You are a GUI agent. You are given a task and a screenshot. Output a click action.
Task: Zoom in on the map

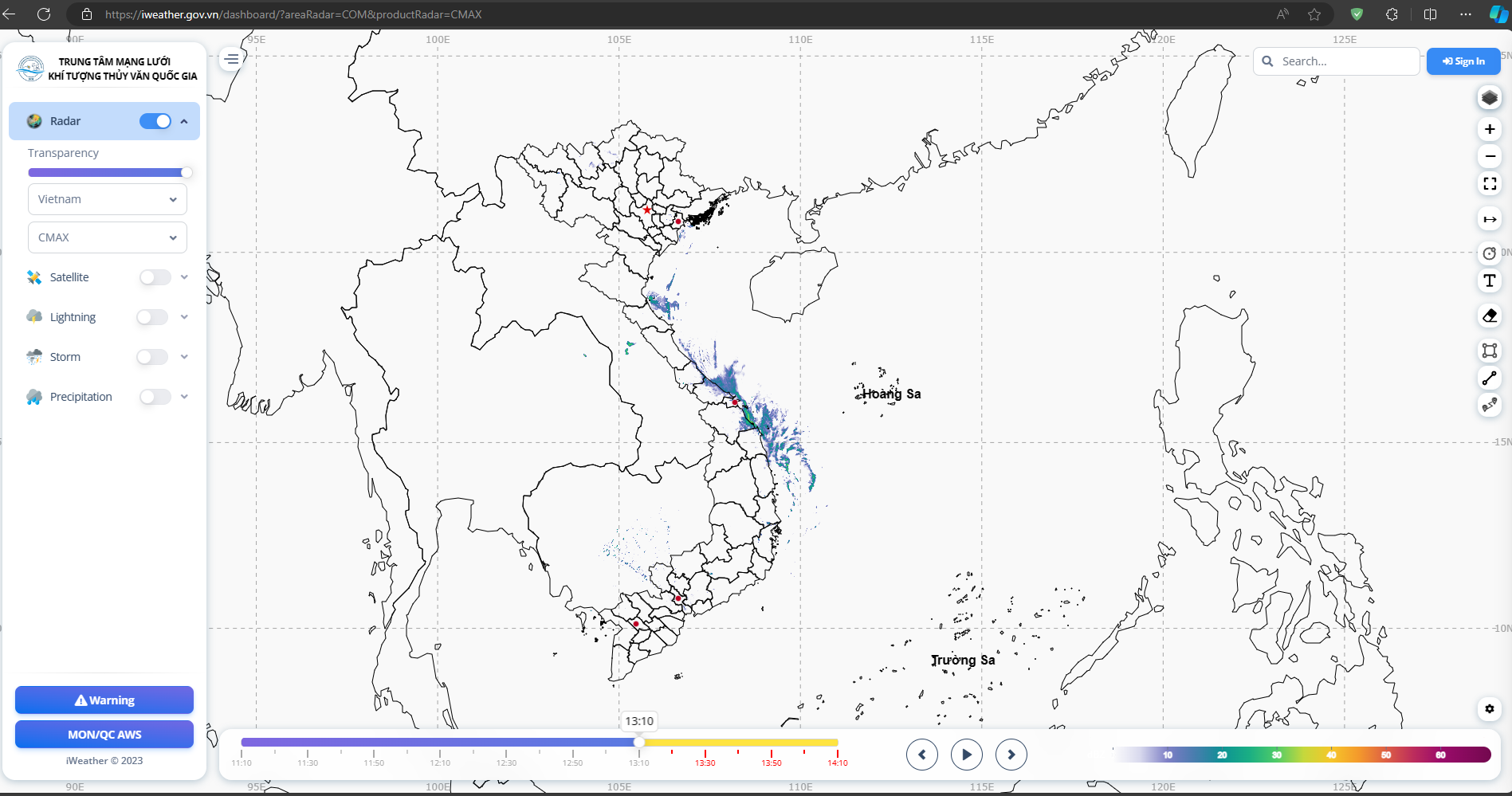(x=1489, y=129)
